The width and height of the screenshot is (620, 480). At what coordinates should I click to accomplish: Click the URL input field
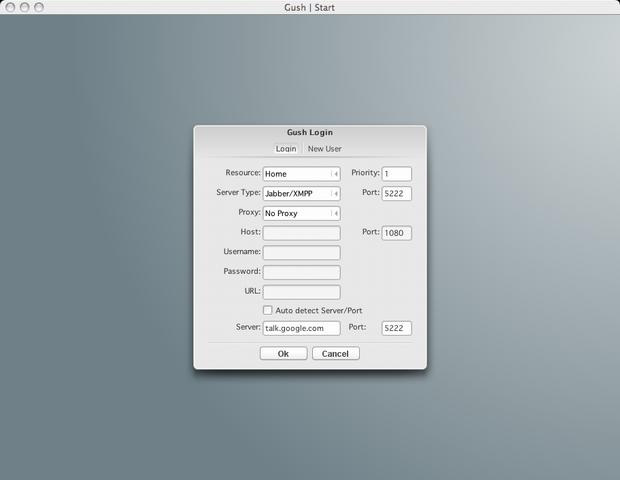[301, 292]
